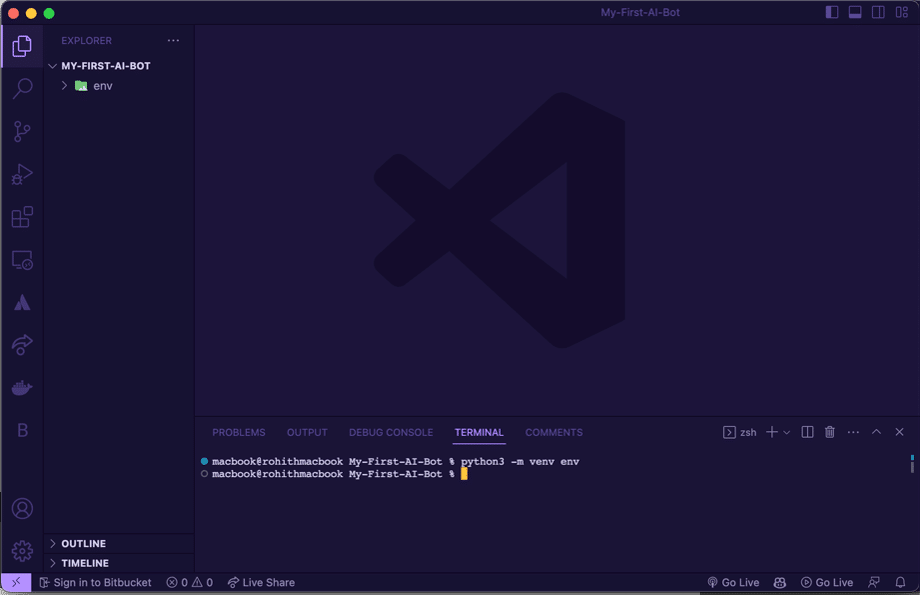Click Sign in to Bitbucket

coord(96,583)
